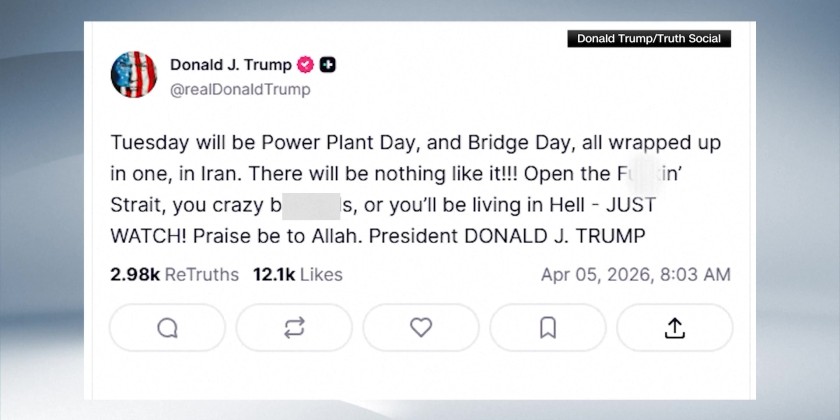
Task: Click the reply speech bubble icon
Action: point(167,328)
